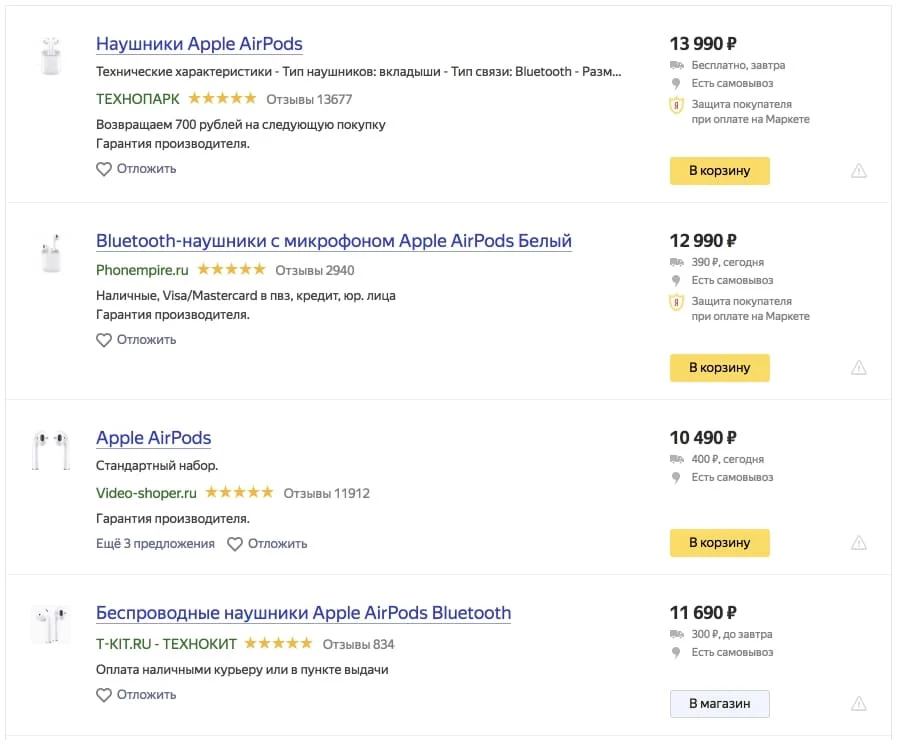Click the warning triangle next to the В магазин button

(859, 703)
